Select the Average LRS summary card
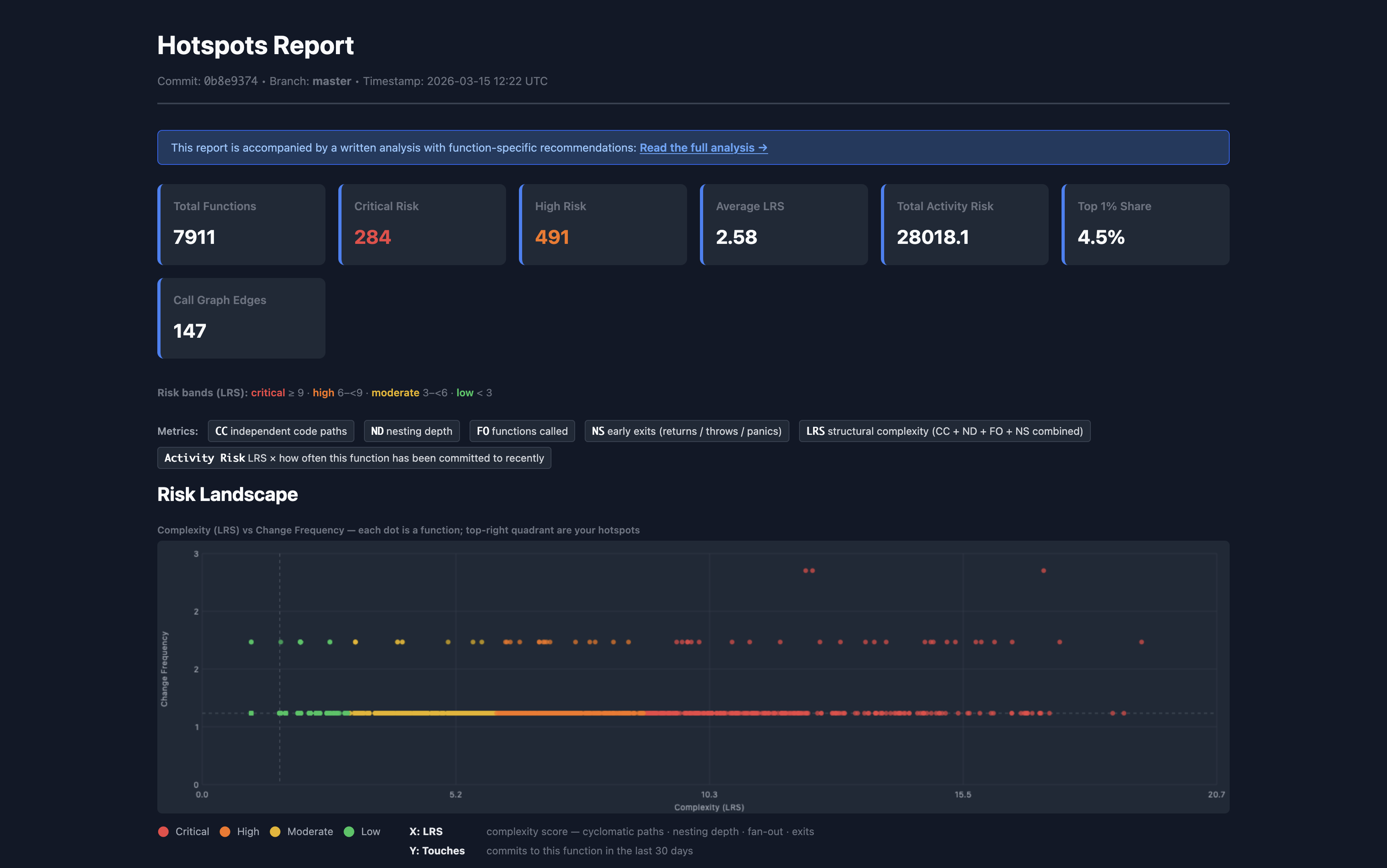The width and height of the screenshot is (1387, 868). (x=784, y=224)
